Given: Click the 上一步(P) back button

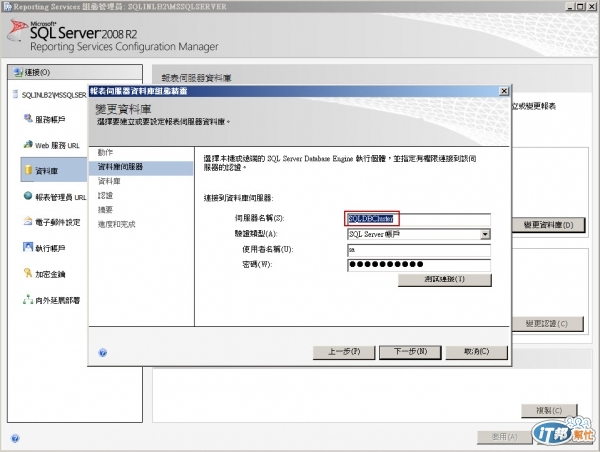Looking at the screenshot, I should pyautogui.click(x=344, y=352).
